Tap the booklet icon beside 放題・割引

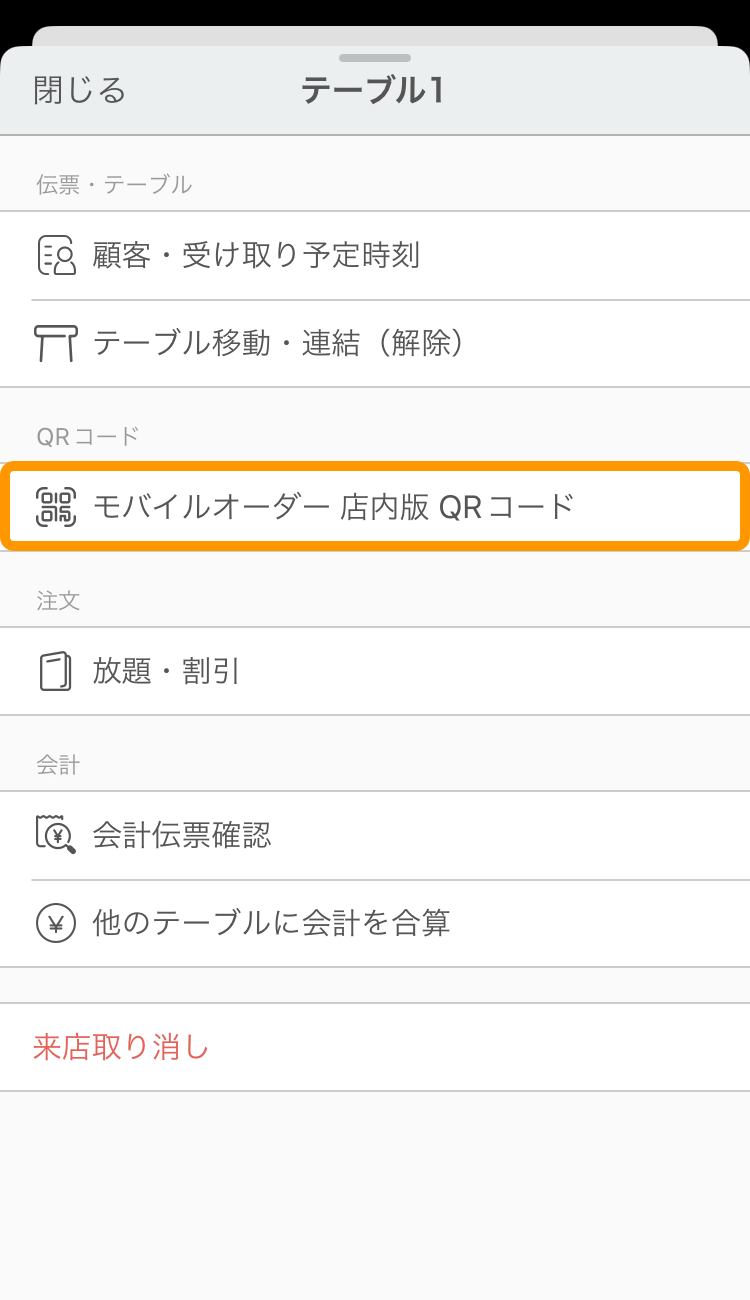[56, 671]
